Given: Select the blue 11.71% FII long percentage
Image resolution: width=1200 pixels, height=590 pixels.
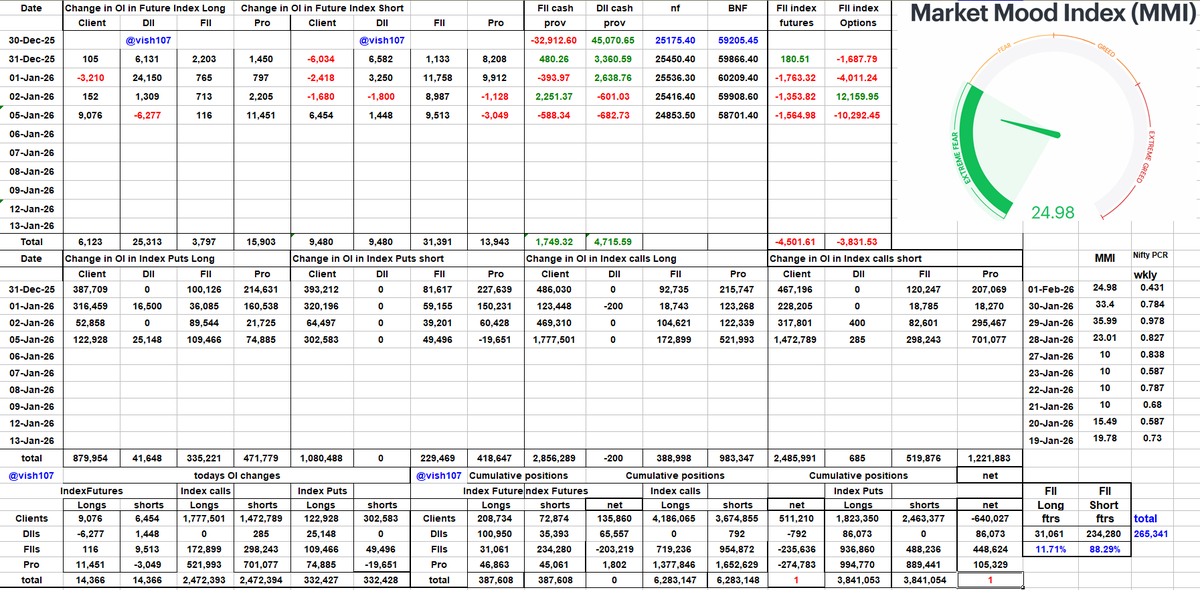Looking at the screenshot, I should click(x=1052, y=552).
